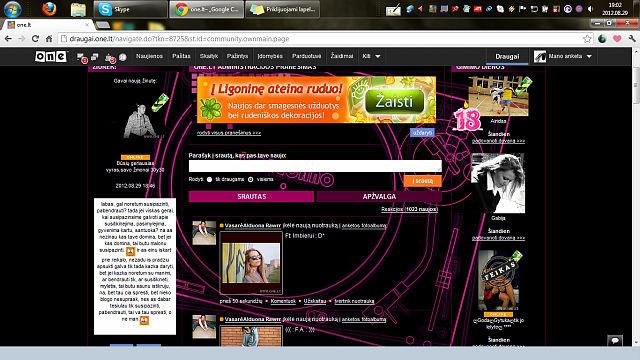The image size is (640, 360).
Task: Select the APŽVALGA tab
Action: pos(379,196)
